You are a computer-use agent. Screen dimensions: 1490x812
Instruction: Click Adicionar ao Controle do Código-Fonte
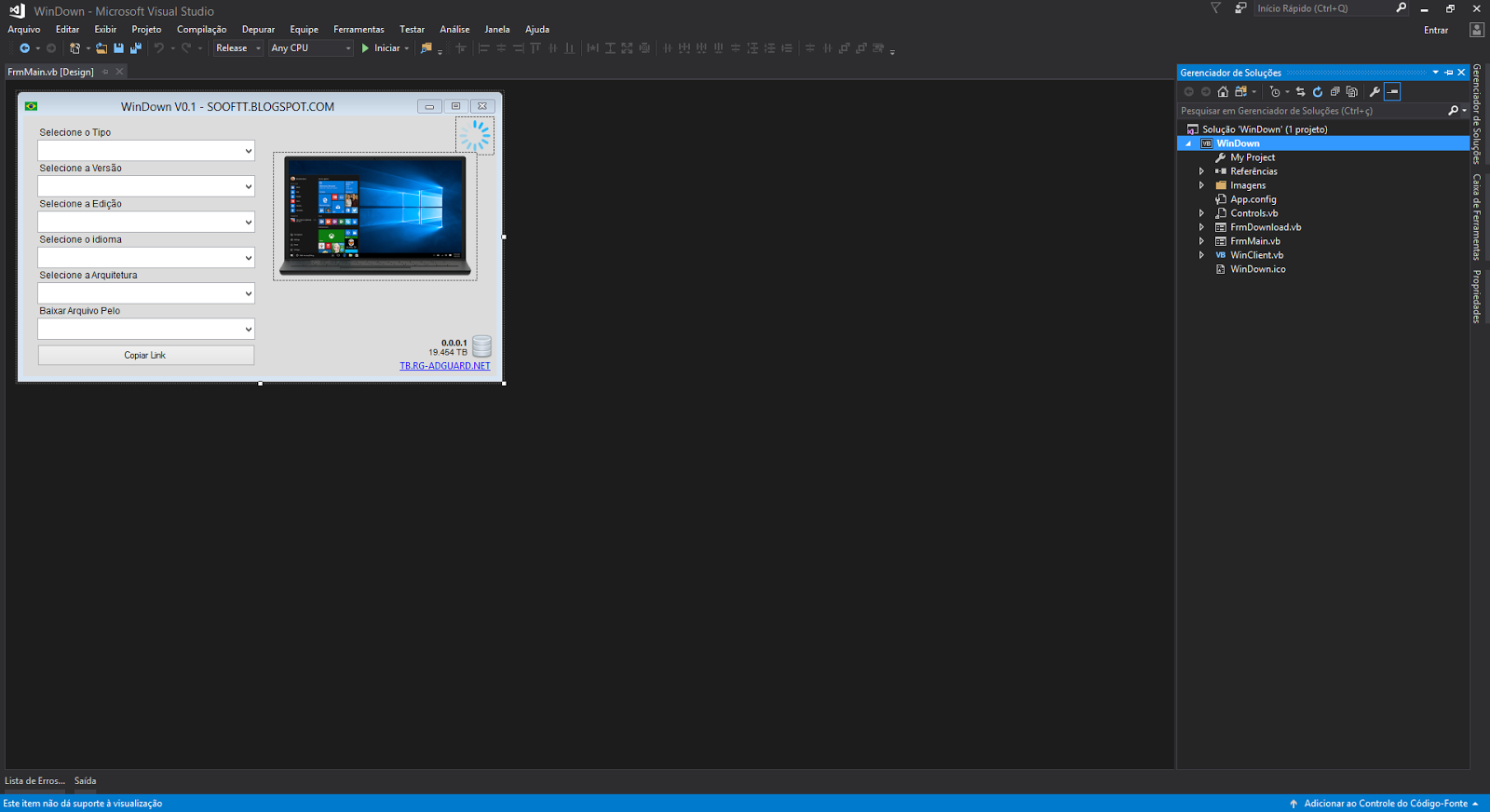(1386, 804)
